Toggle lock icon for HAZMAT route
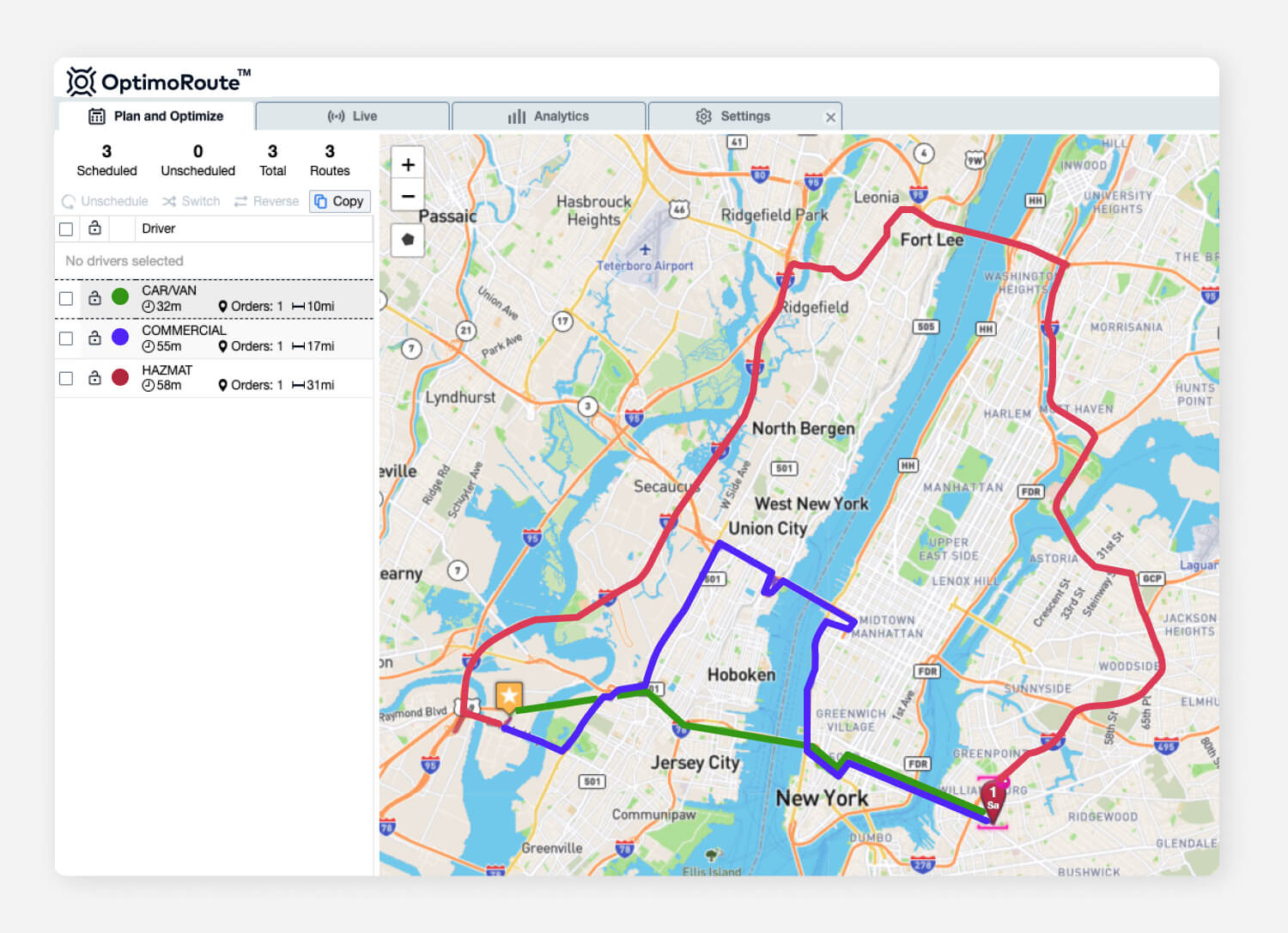The width and height of the screenshot is (1288, 933). pos(95,378)
